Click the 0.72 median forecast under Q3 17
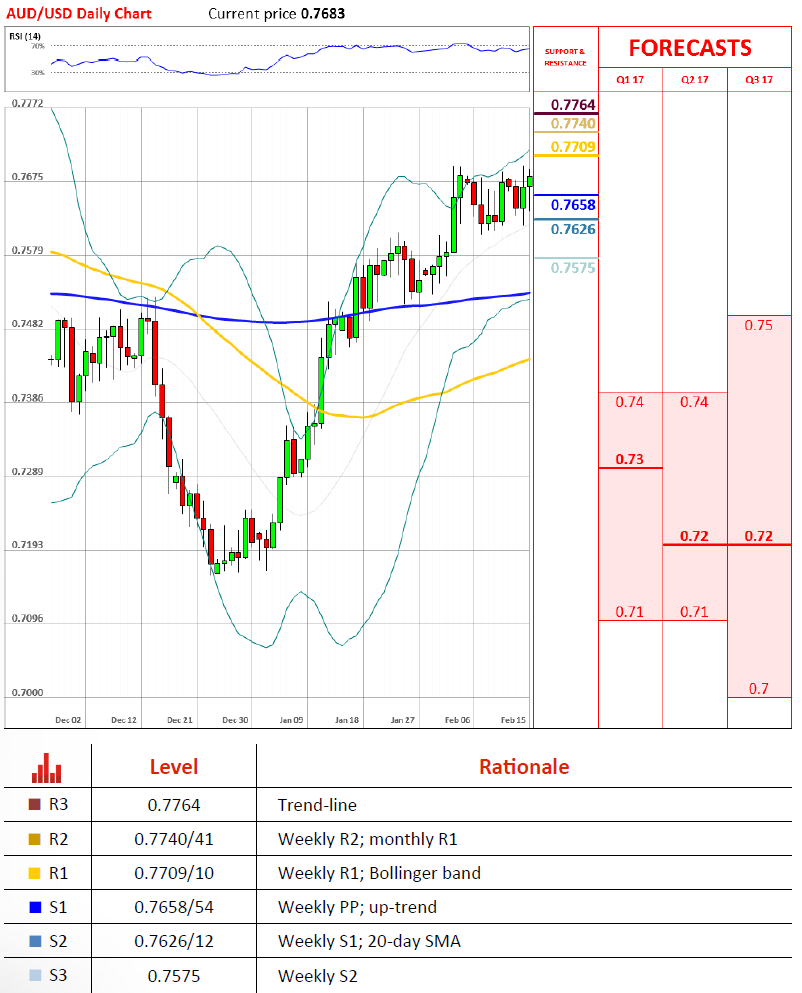Image resolution: width=802 pixels, height=993 pixels. [x=759, y=536]
